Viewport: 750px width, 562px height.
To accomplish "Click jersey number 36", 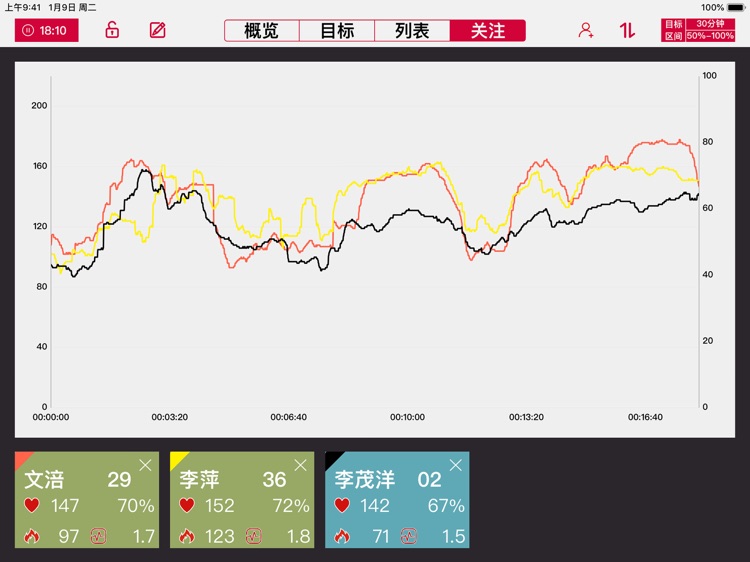I will (x=274, y=480).
